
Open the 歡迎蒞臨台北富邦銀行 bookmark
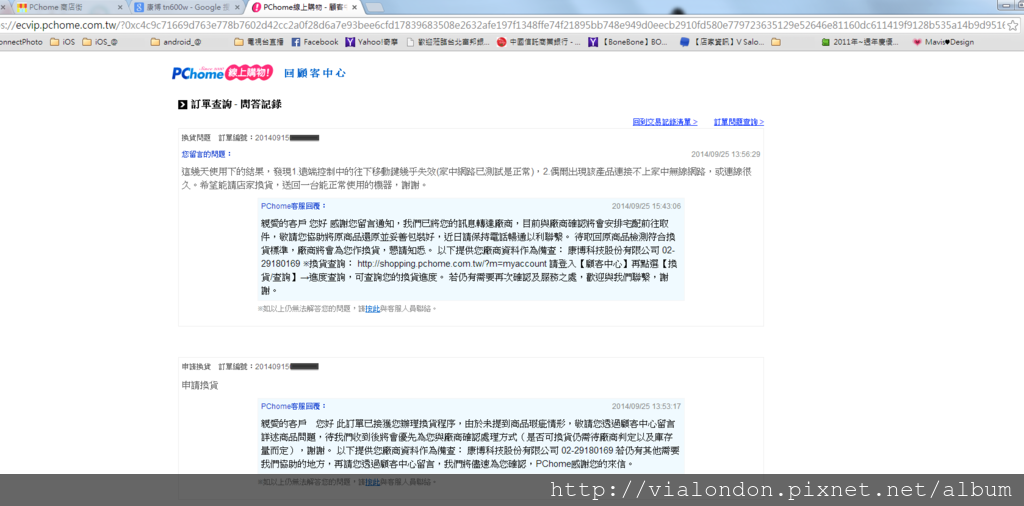click(448, 42)
